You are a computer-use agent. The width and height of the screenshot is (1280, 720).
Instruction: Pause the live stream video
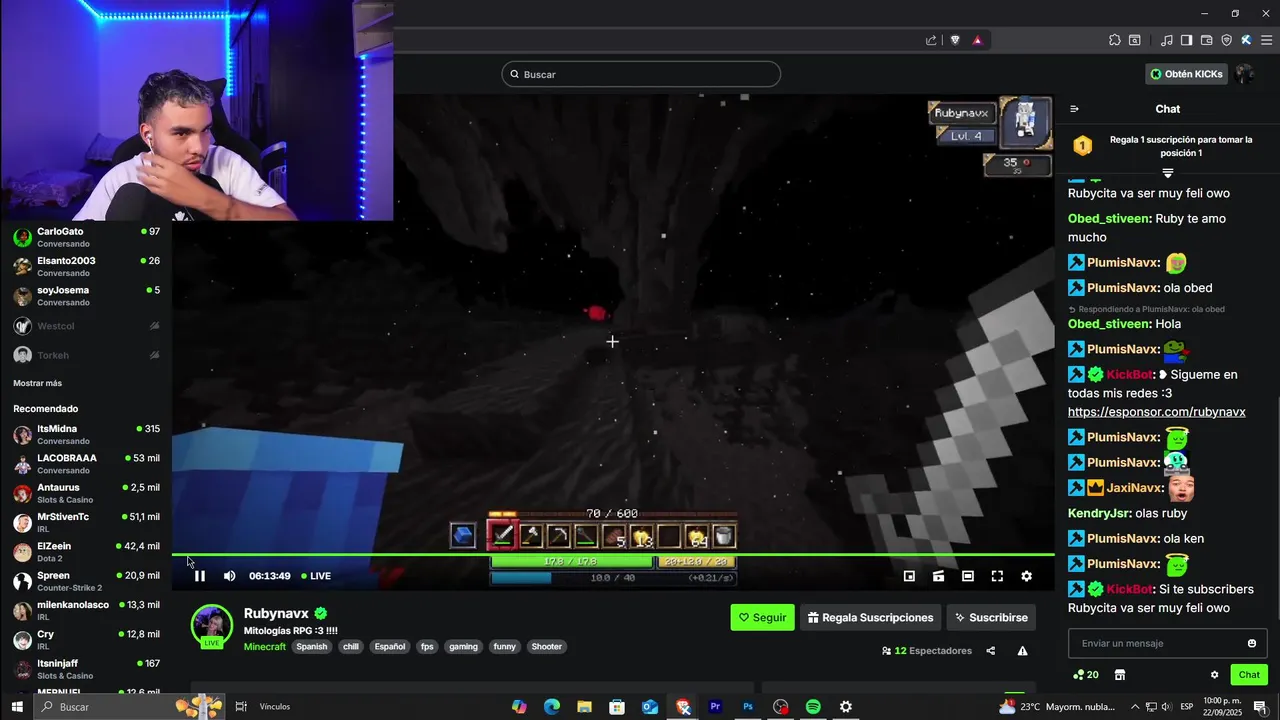tap(200, 576)
